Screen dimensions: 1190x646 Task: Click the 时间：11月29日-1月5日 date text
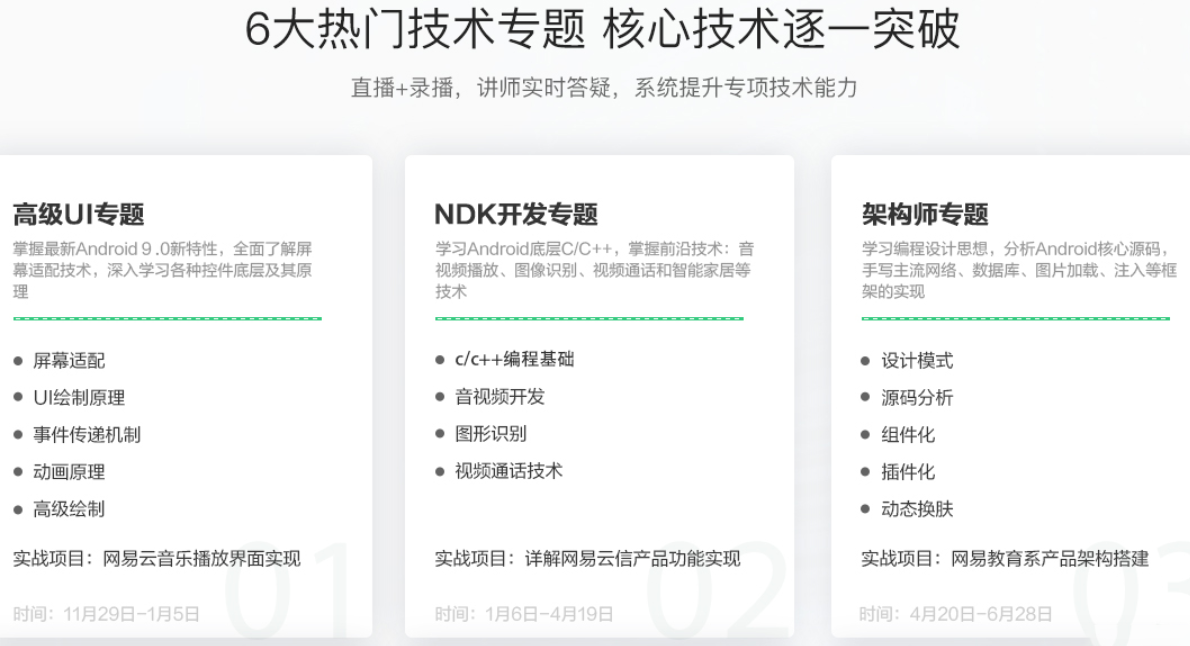(x=106, y=614)
